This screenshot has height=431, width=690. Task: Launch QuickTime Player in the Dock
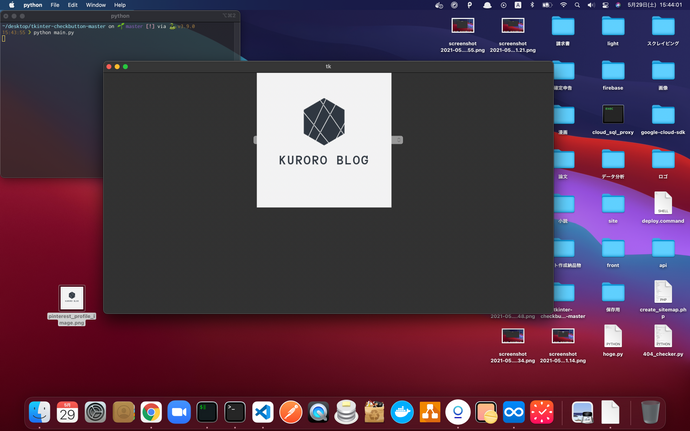[x=319, y=412]
